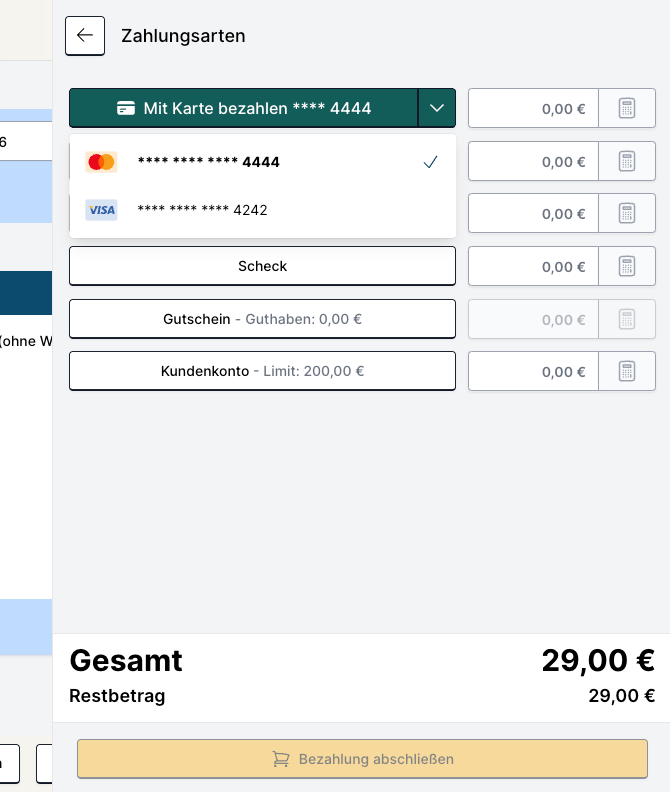This screenshot has height=792, width=670.
Task: Click Bezahlung abschließen button
Action: click(362, 759)
